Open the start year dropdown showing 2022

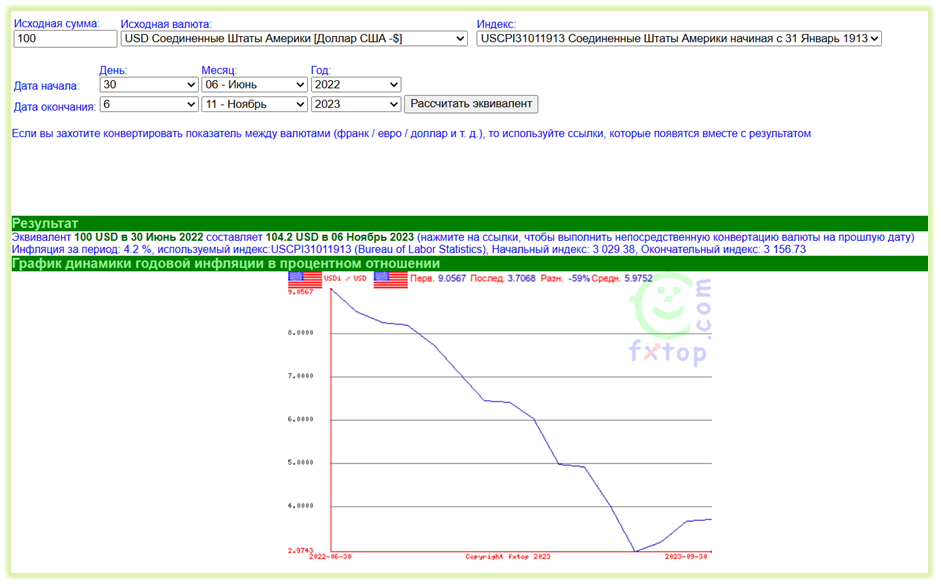[356, 85]
